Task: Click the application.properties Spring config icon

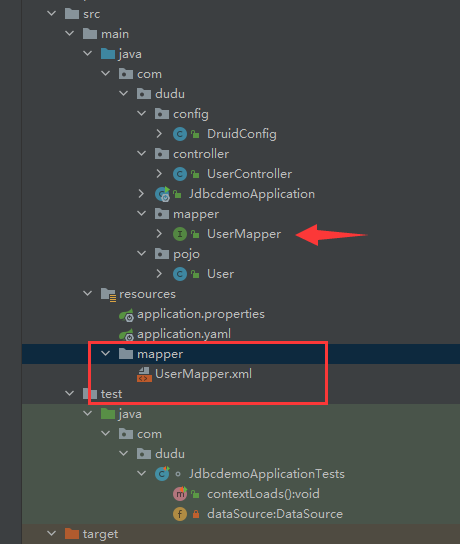Action: (126, 315)
